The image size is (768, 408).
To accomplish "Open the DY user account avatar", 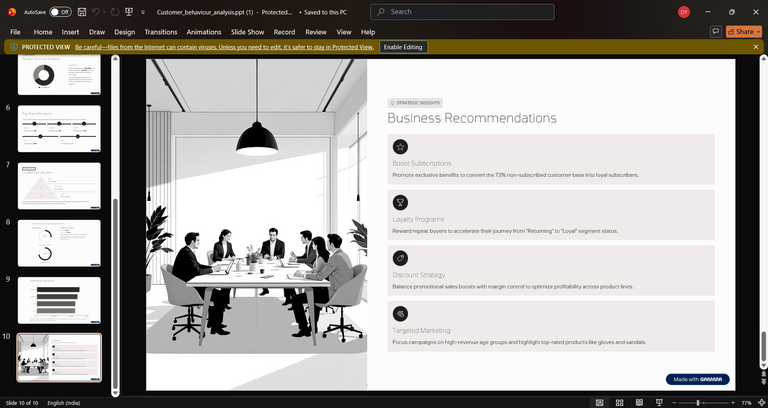I will point(684,12).
